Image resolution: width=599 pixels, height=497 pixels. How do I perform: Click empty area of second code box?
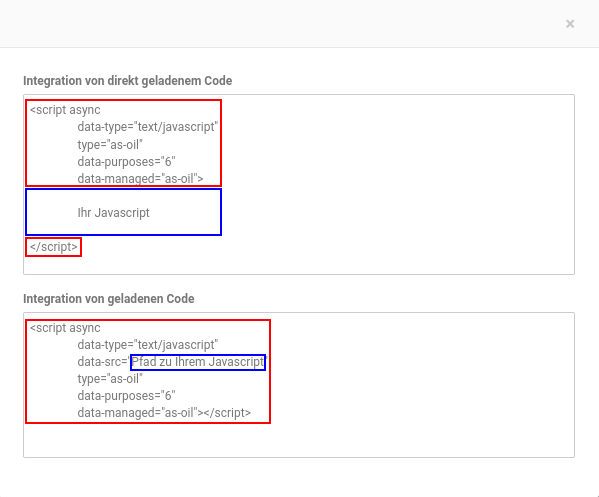pyautogui.click(x=420, y=385)
